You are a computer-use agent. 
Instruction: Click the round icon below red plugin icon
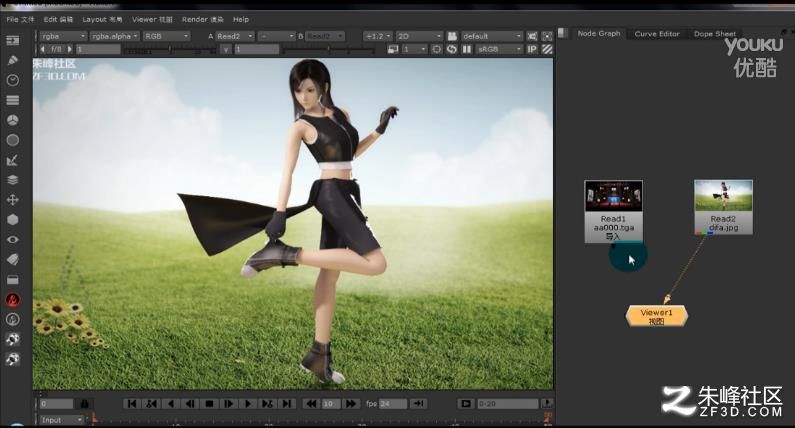click(13, 319)
